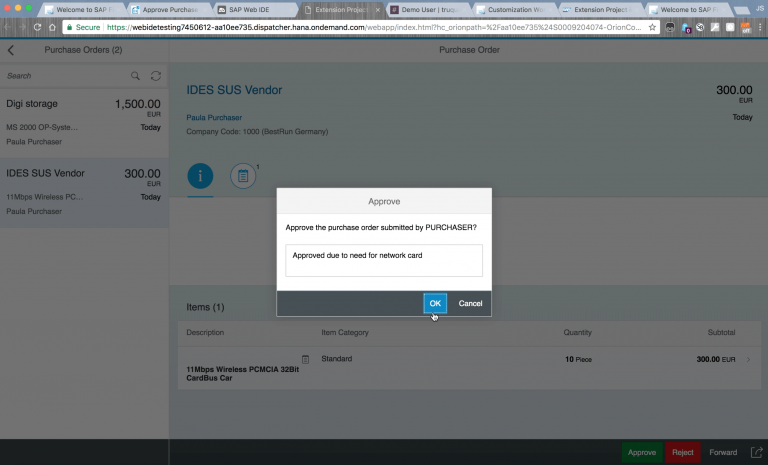Open the Notes tab icon
Image resolution: width=768 pixels, height=465 pixels.
tap(243, 176)
